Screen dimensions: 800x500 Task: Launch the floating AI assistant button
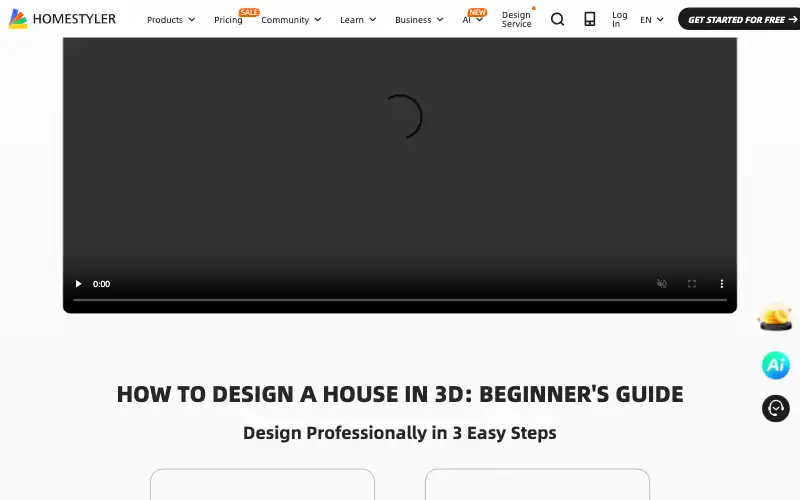pos(776,365)
